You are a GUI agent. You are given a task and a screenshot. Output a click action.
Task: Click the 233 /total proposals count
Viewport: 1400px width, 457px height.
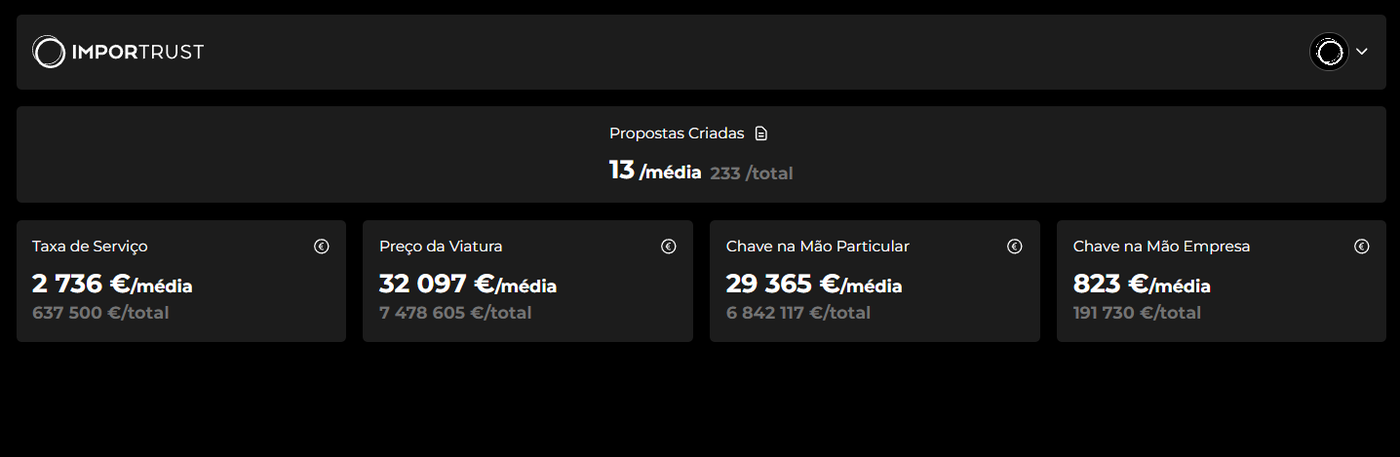tap(751, 174)
